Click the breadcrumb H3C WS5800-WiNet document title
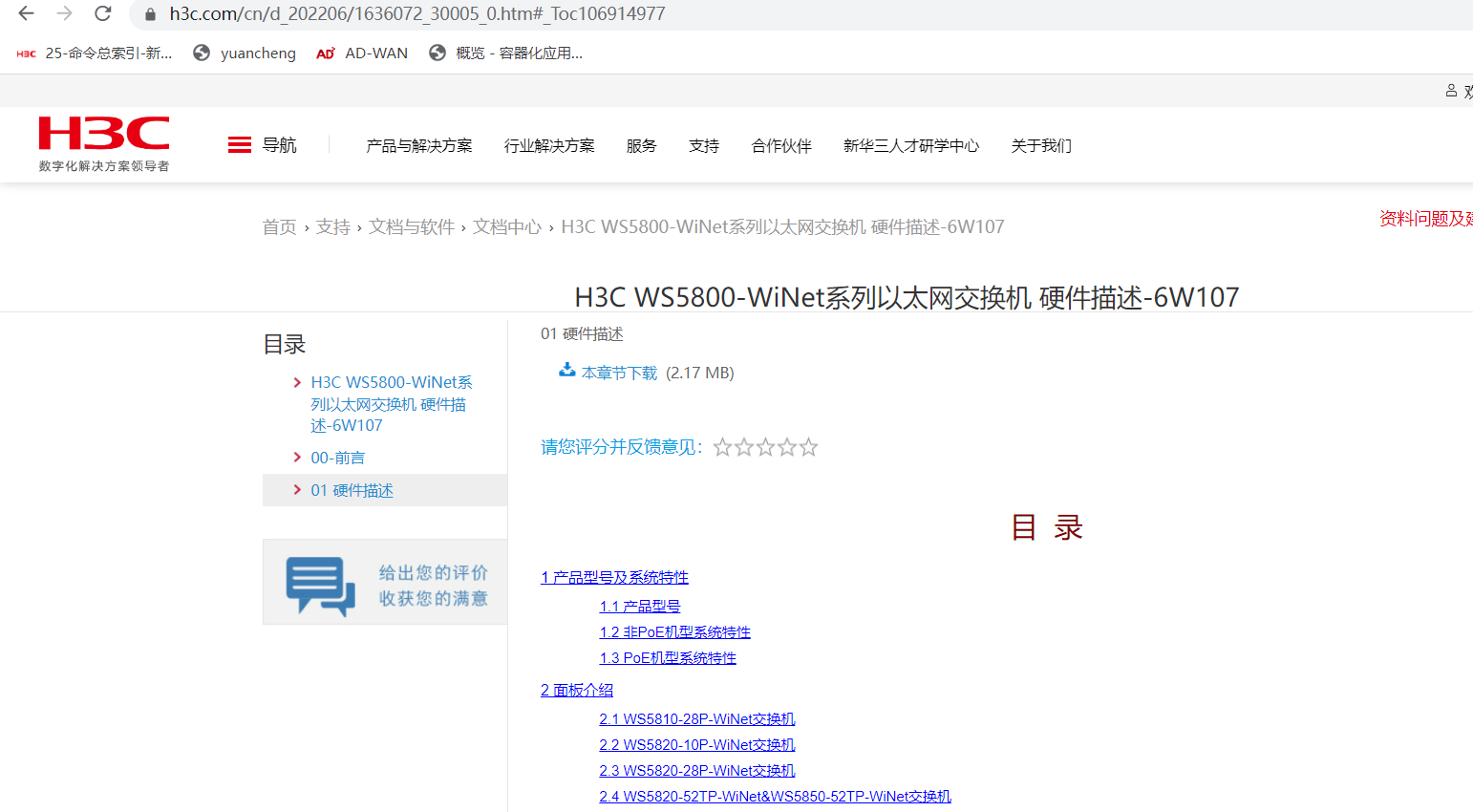 coord(782,227)
